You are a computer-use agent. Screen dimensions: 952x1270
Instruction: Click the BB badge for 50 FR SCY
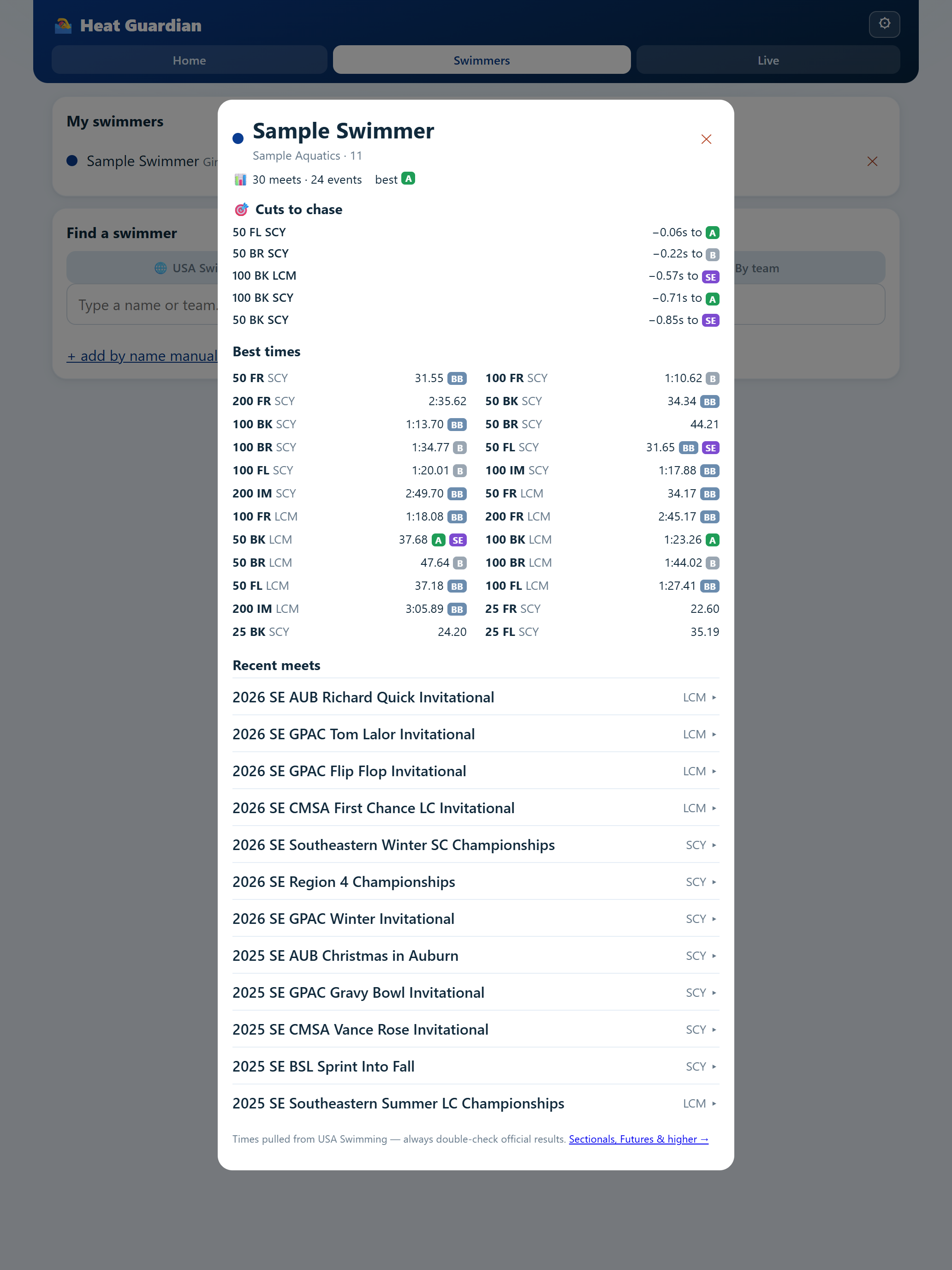point(457,378)
